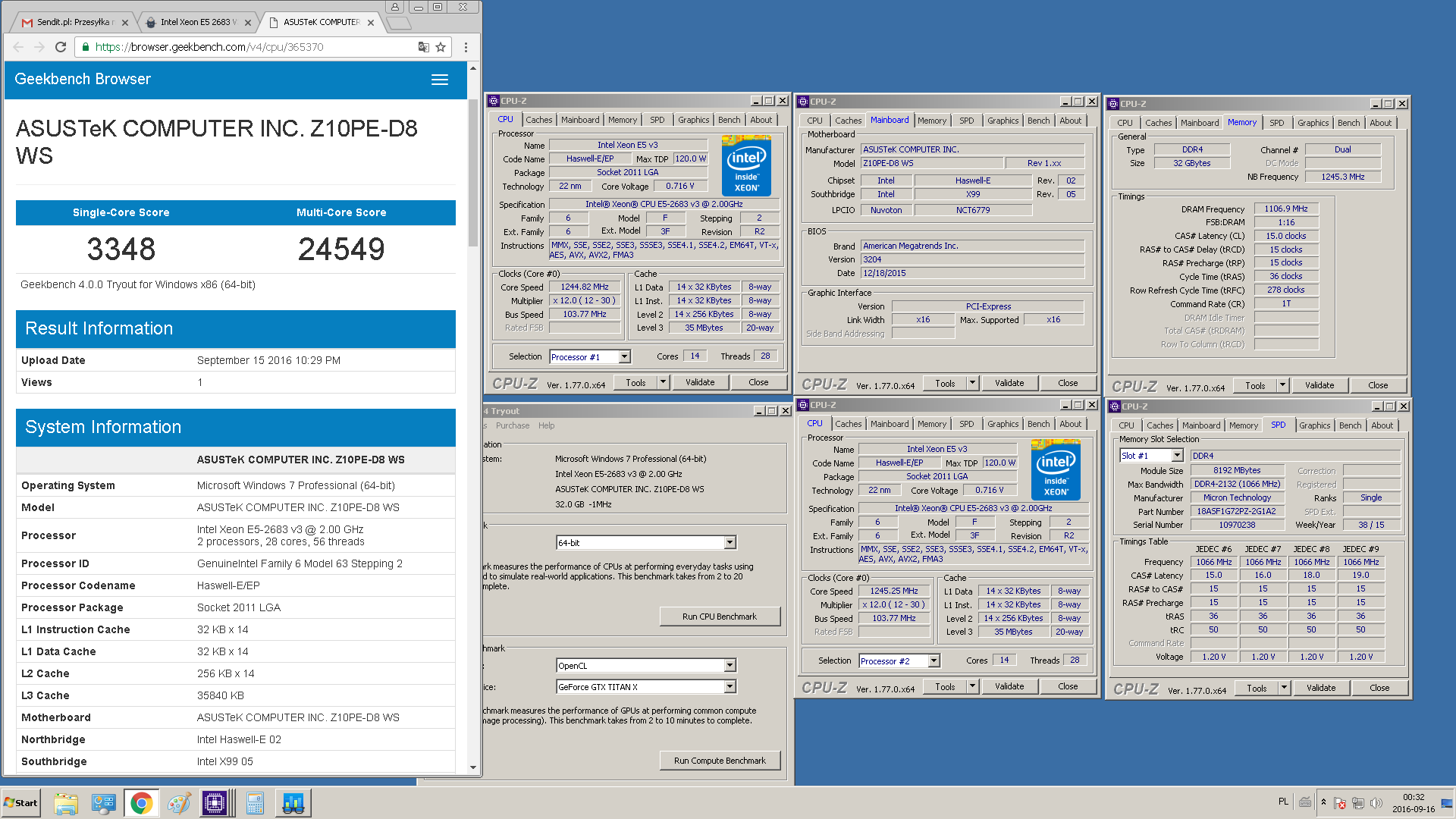The image size is (1456, 819).
Task: Open the Processor #2 selection dropdown
Action: [x=934, y=661]
